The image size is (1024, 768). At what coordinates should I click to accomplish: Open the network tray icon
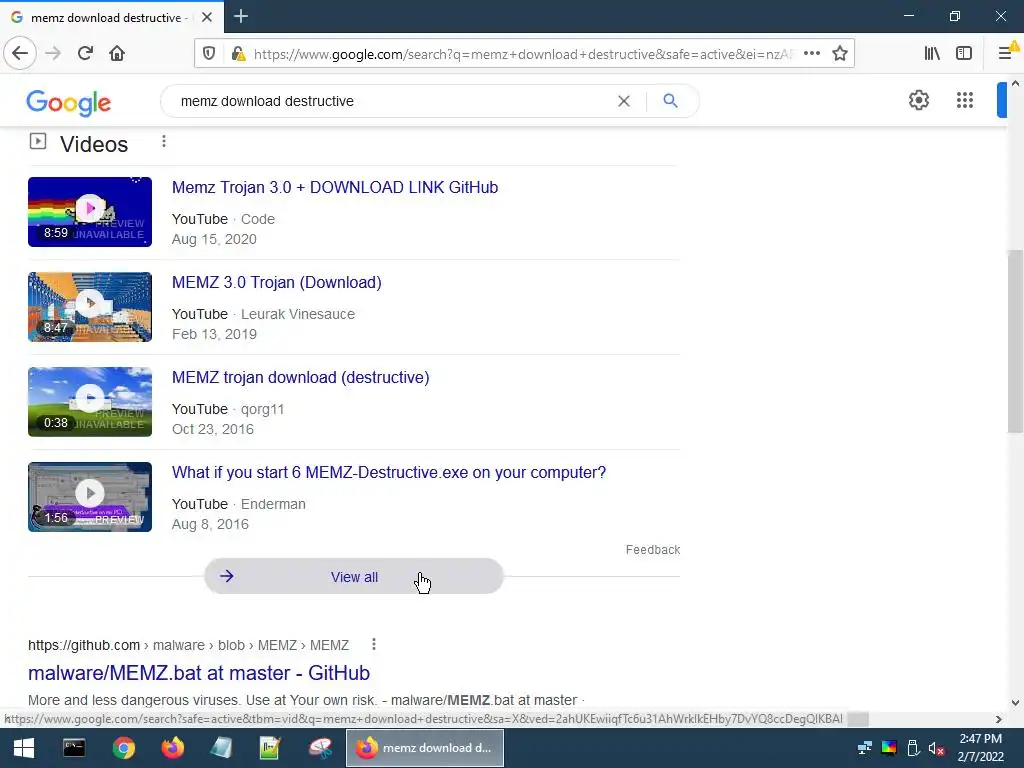[x=865, y=748]
